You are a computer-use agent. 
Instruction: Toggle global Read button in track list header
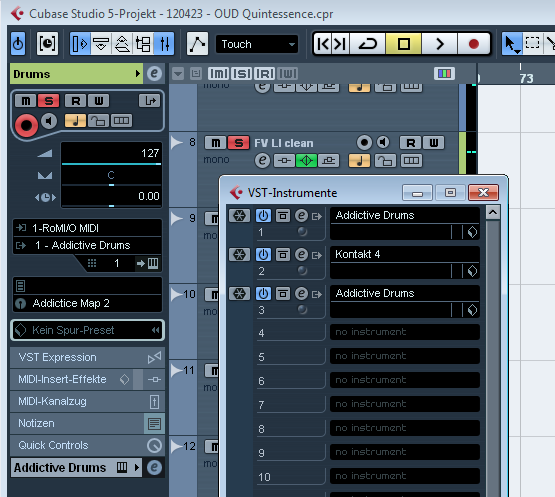click(264, 74)
